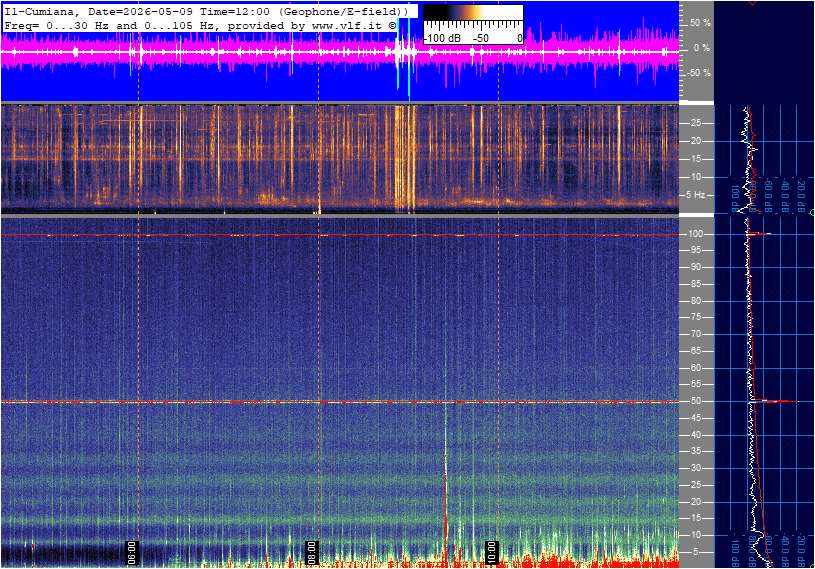This screenshot has height=569, width=815.
Task: Click the 75 frequency axis label
Action: coord(695,317)
